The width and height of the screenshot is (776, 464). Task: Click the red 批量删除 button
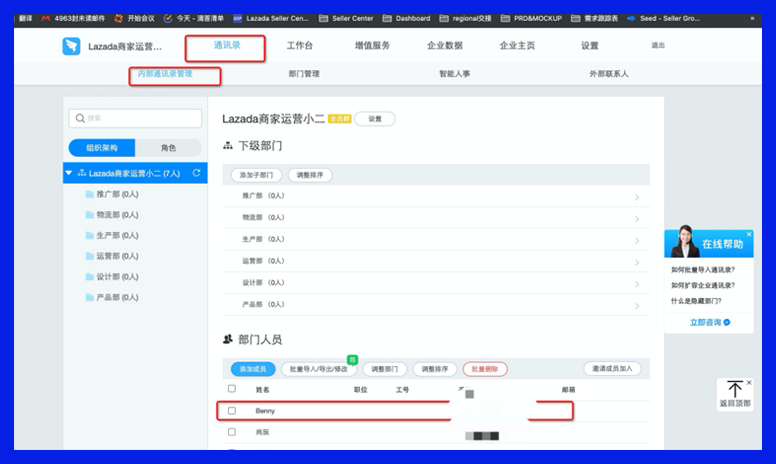[485, 369]
